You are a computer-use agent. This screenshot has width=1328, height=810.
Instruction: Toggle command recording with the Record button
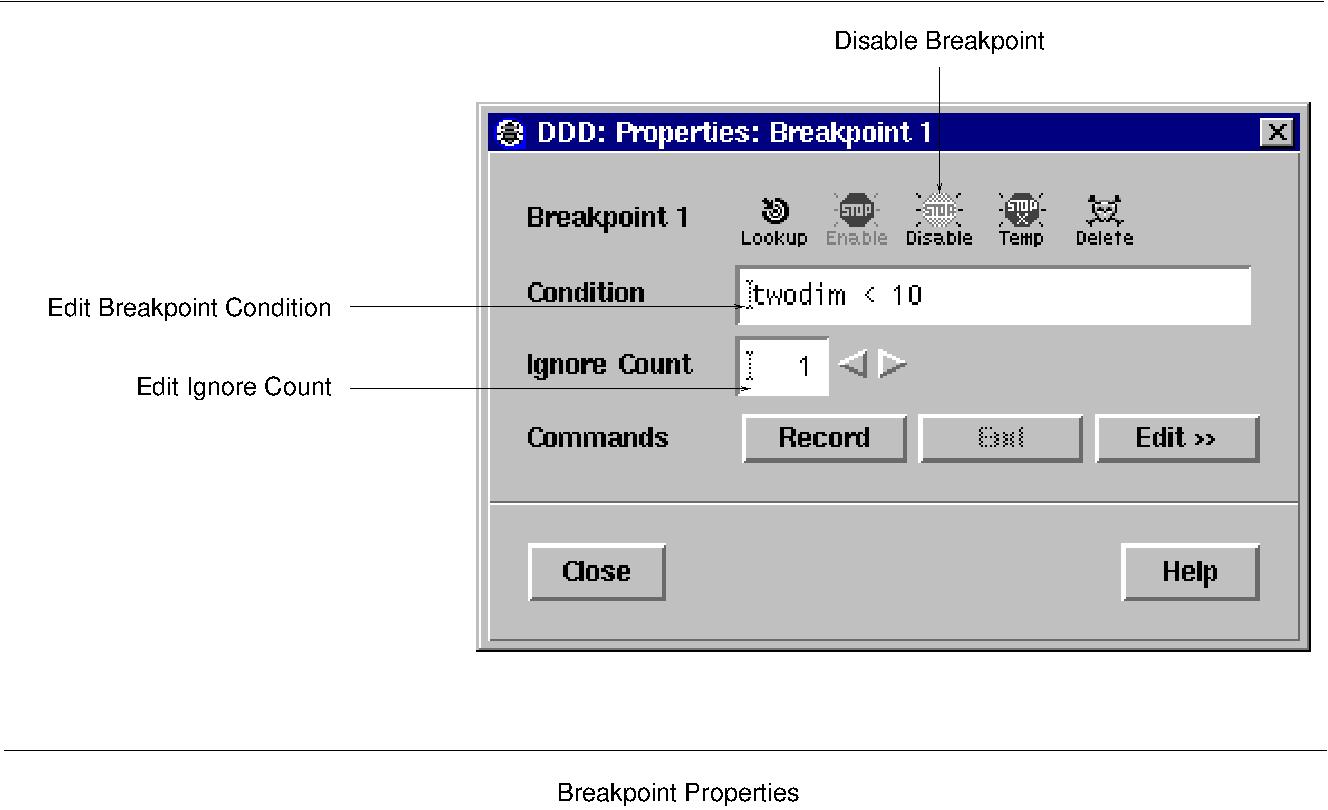(x=823, y=437)
